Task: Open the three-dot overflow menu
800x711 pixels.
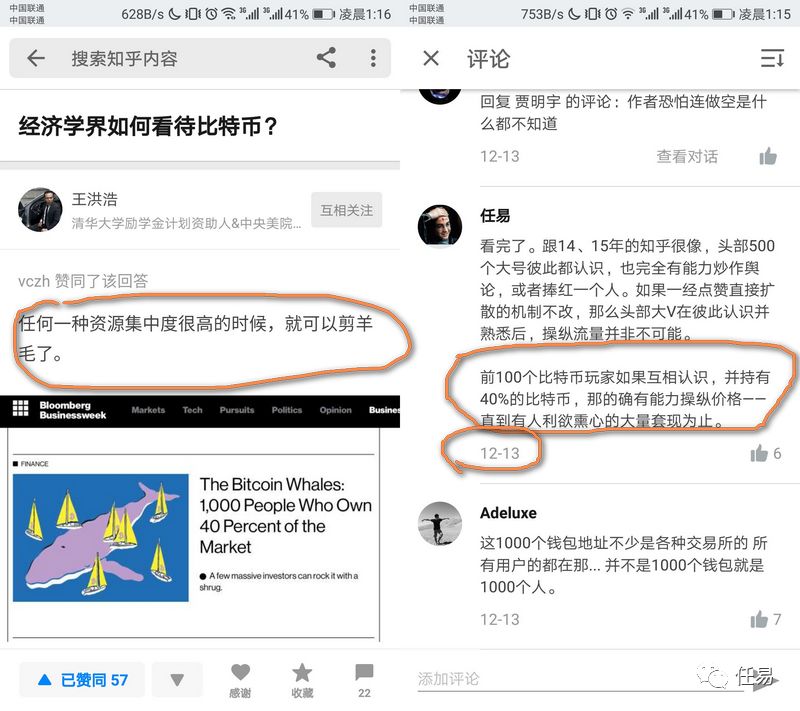Action: 373,58
